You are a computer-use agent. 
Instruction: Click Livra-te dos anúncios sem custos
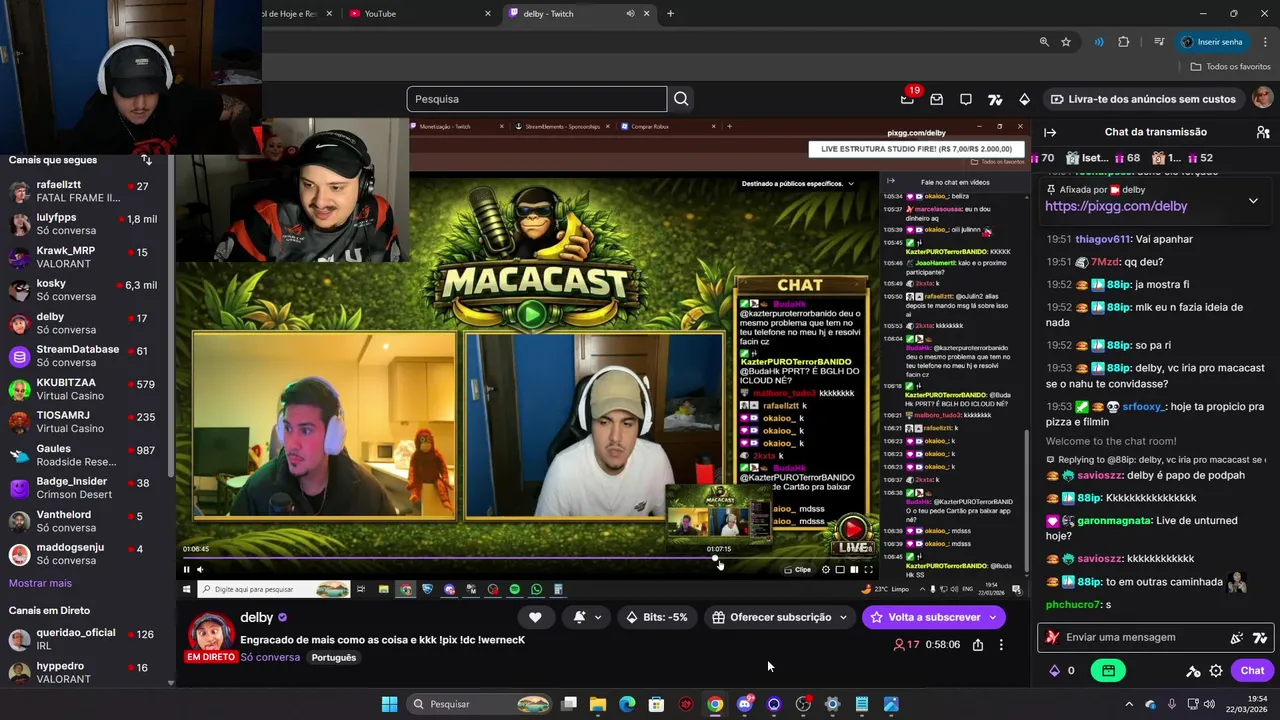click(1142, 99)
